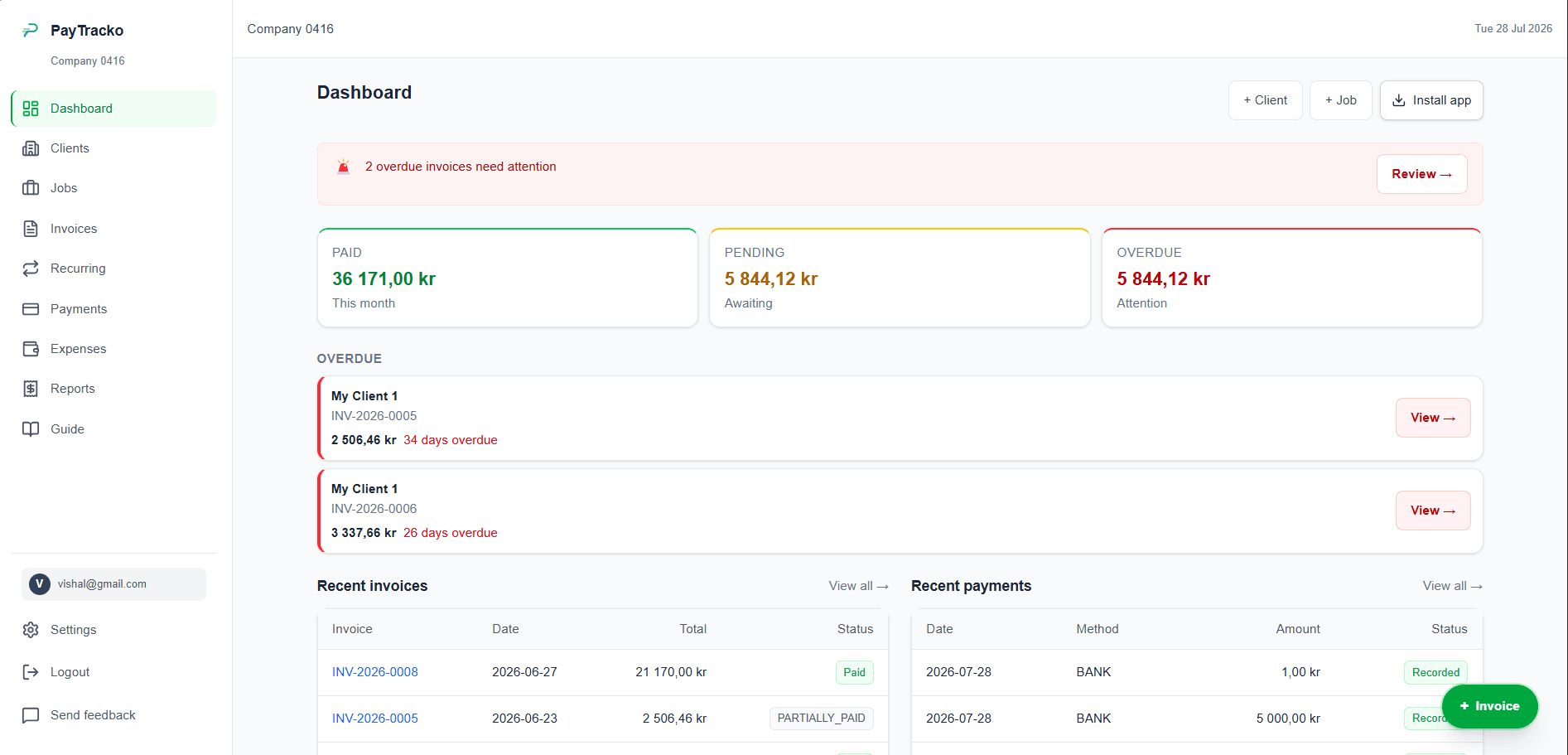Open INV-2026-0008 invoice link
1568x755 pixels.
[x=375, y=672]
